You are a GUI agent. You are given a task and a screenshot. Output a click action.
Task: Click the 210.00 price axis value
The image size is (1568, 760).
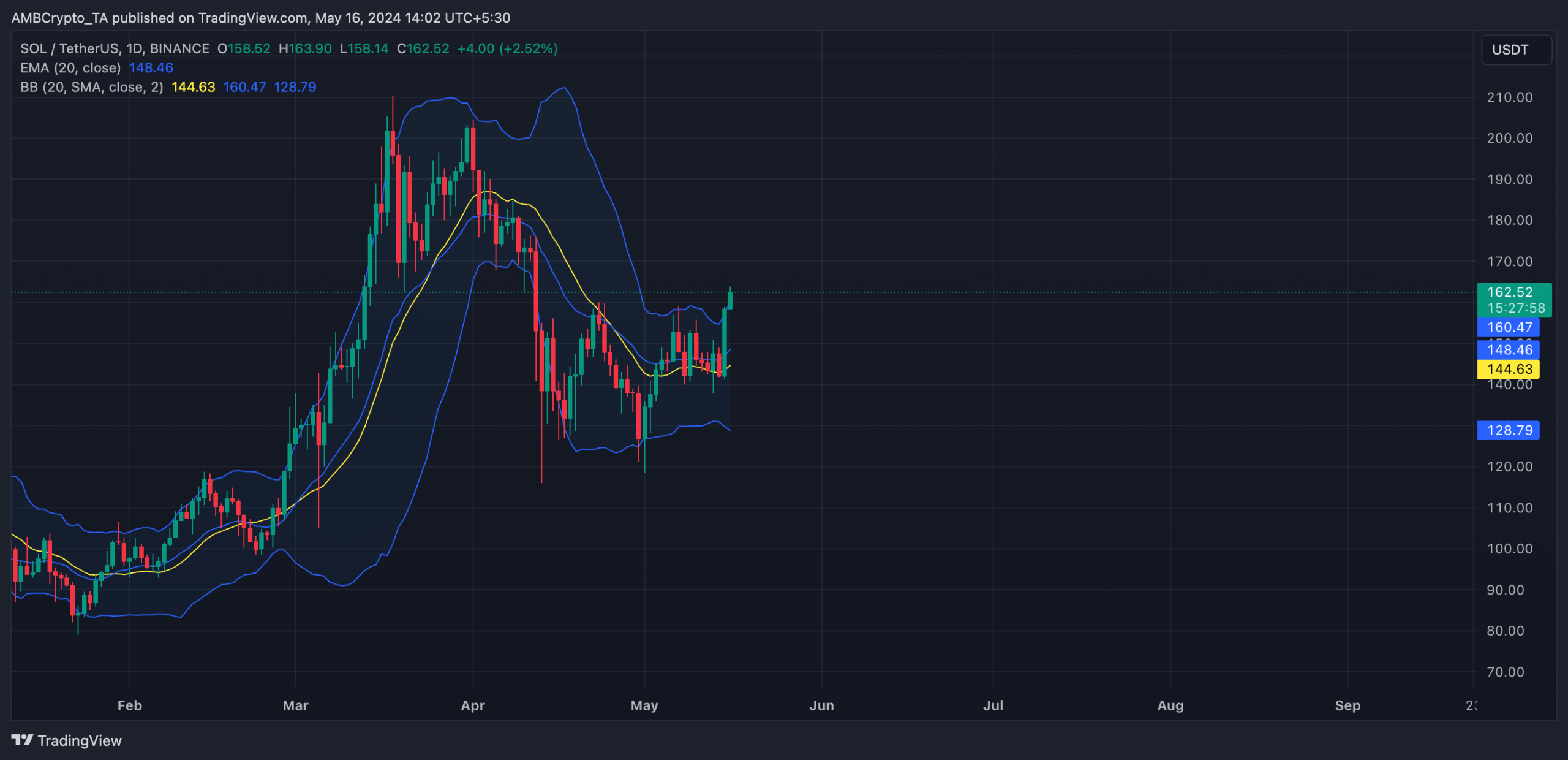click(x=1510, y=97)
